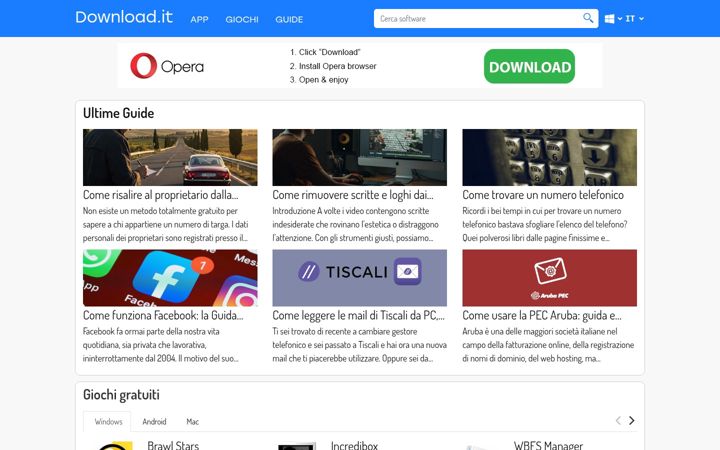Click the Ultime Guide section heading
This screenshot has width=720, height=450.
click(118, 113)
